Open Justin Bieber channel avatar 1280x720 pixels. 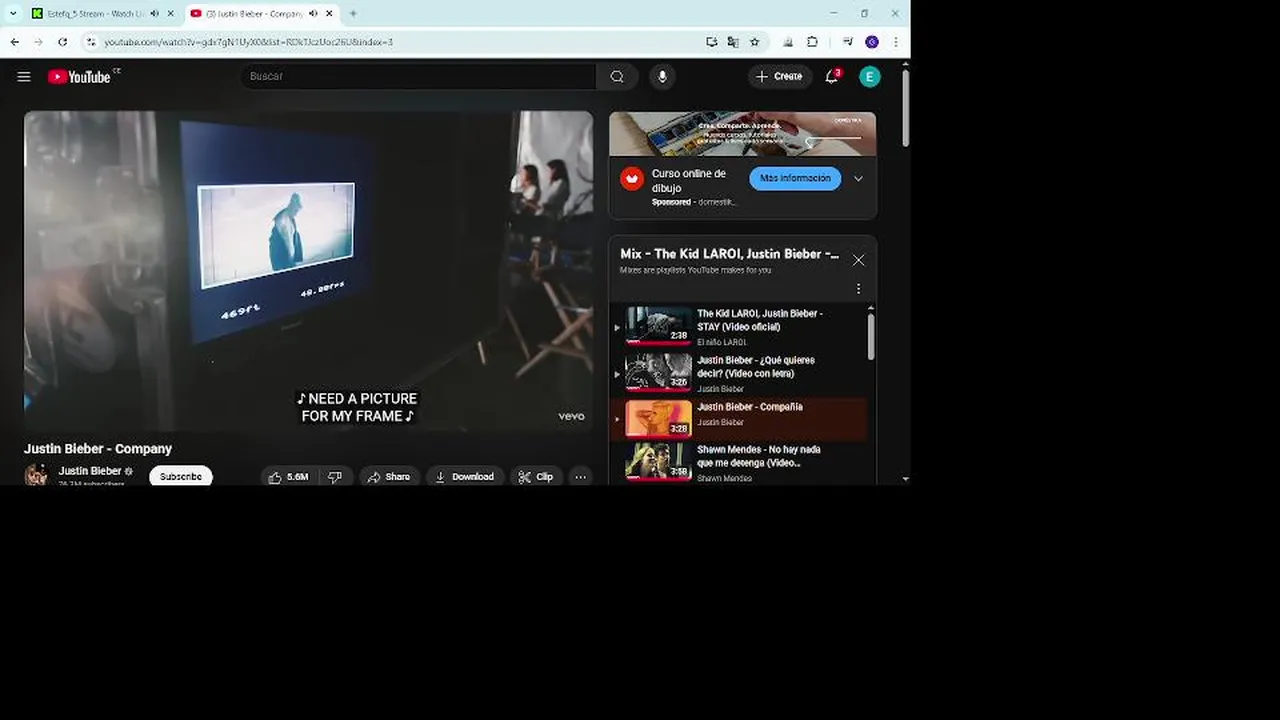tap(37, 475)
